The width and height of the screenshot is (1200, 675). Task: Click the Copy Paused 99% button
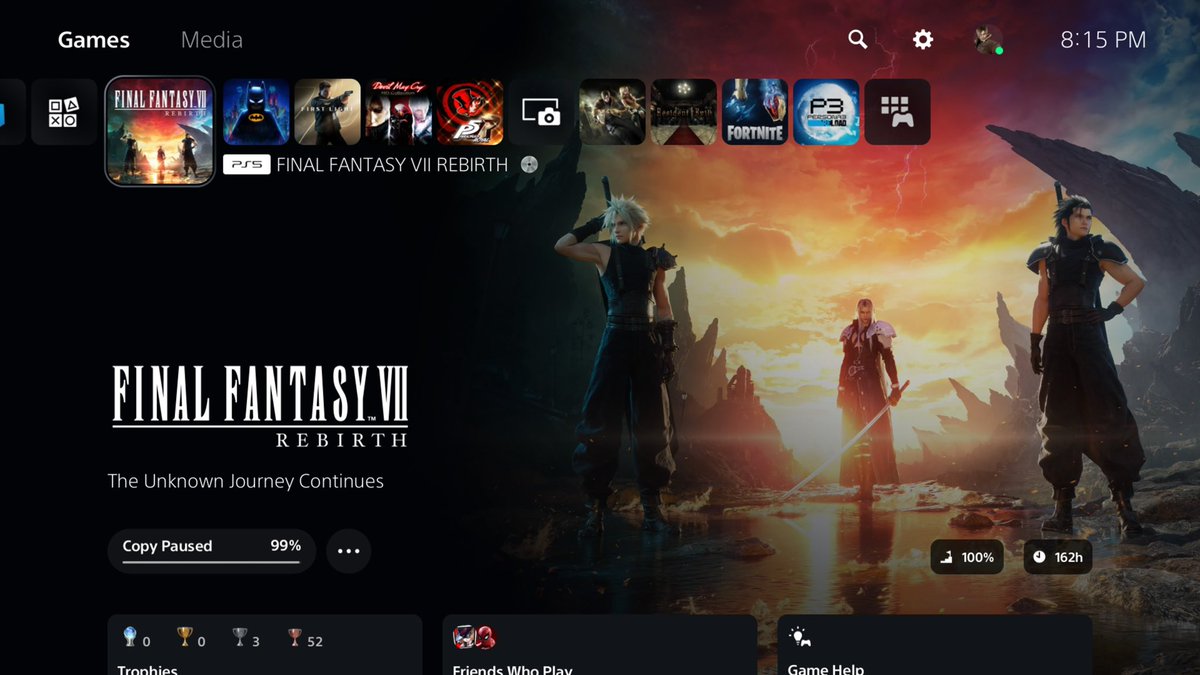click(x=211, y=551)
